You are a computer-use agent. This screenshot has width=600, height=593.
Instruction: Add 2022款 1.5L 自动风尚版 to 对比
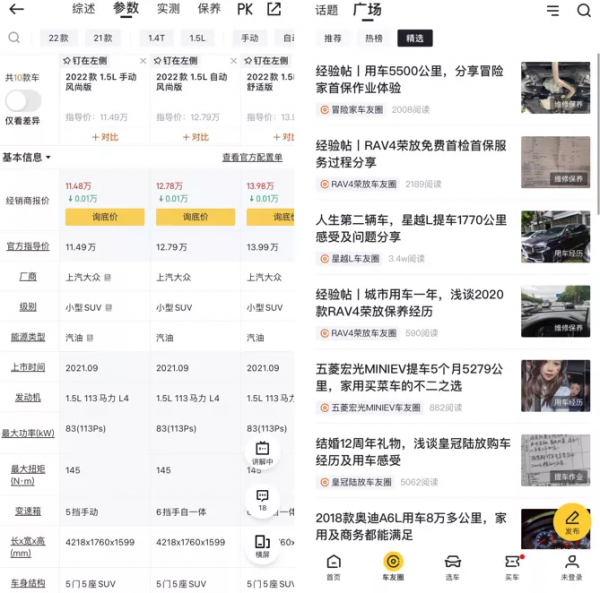pos(196,137)
